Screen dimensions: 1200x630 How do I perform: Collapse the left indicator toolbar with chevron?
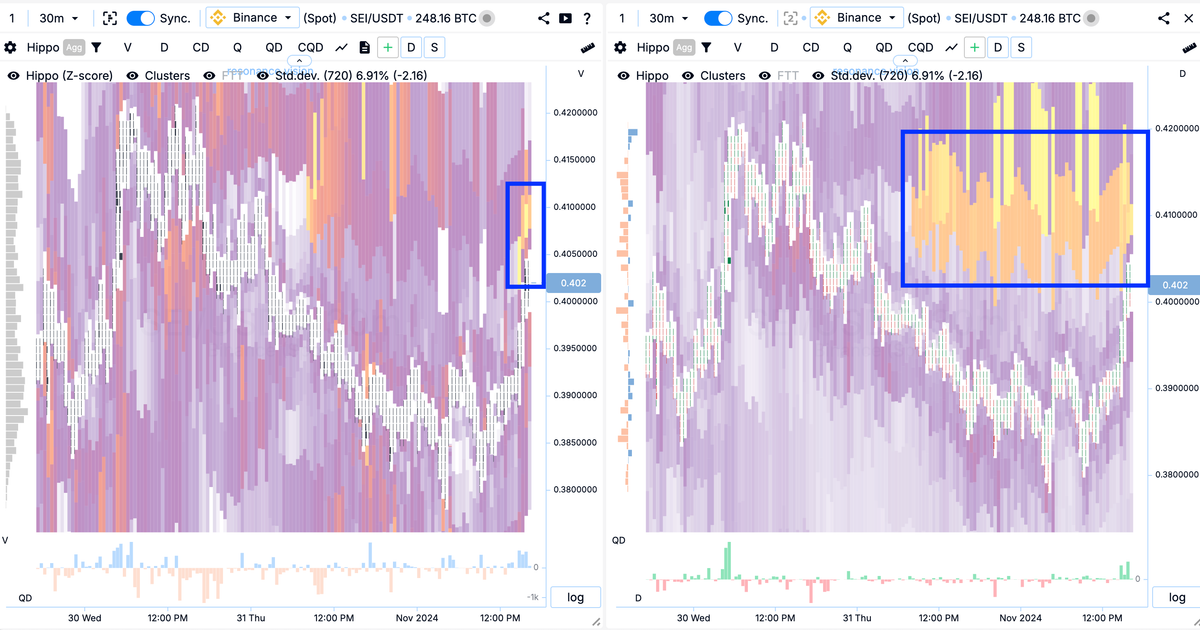pos(300,60)
